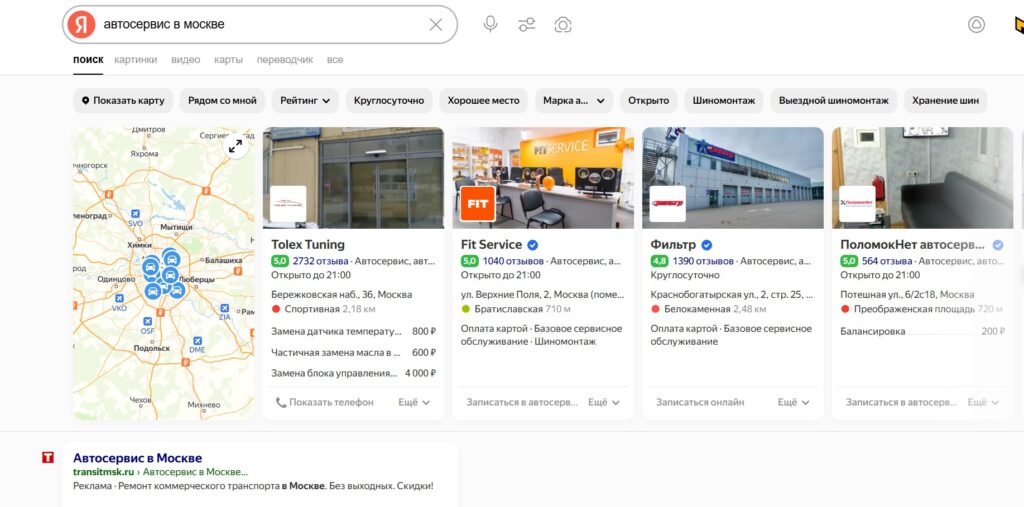Image resolution: width=1024 pixels, height=507 pixels.
Task: Click the Фильтр company logo badge
Action: [667, 204]
